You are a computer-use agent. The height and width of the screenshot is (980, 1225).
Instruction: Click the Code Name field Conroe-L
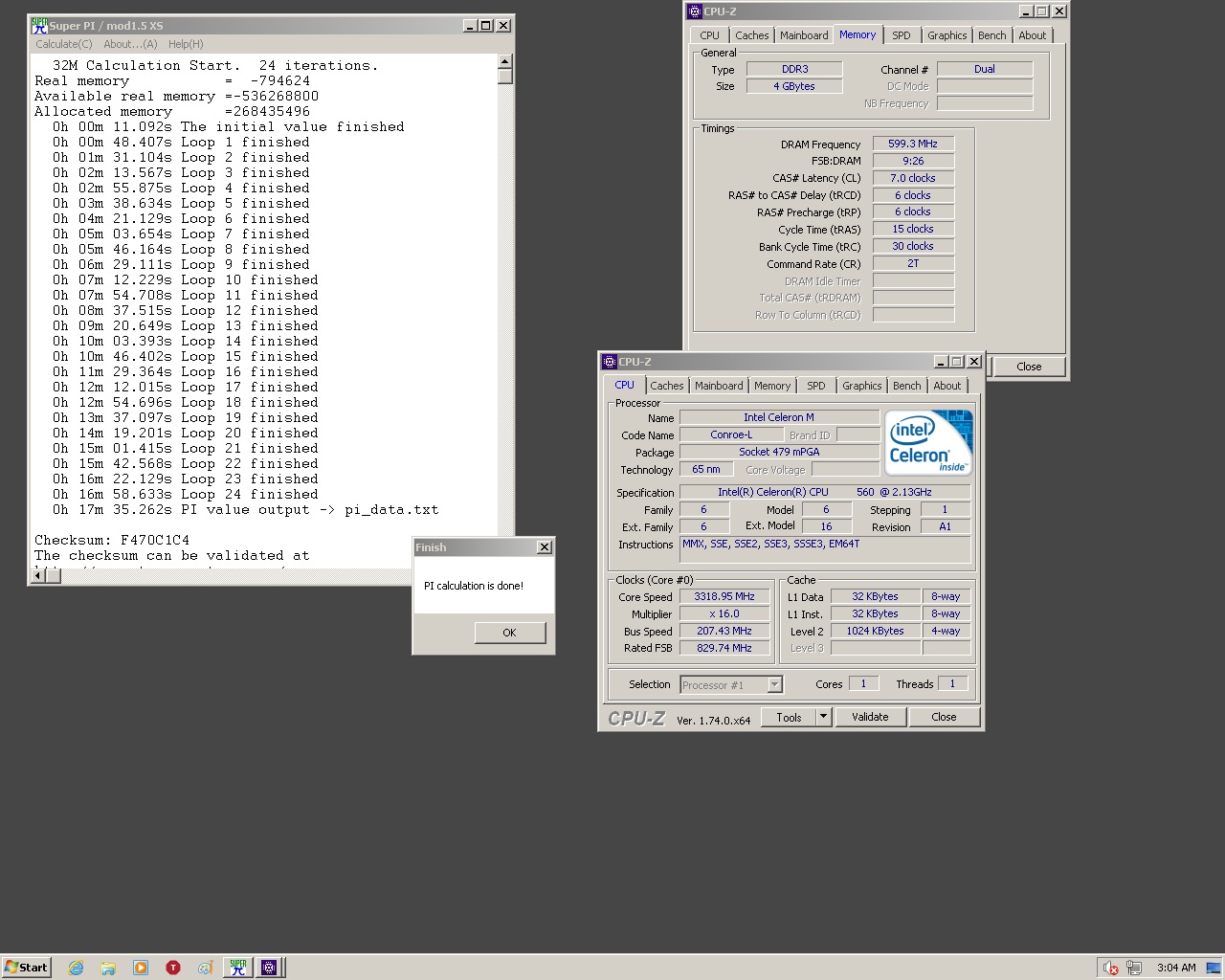point(731,434)
